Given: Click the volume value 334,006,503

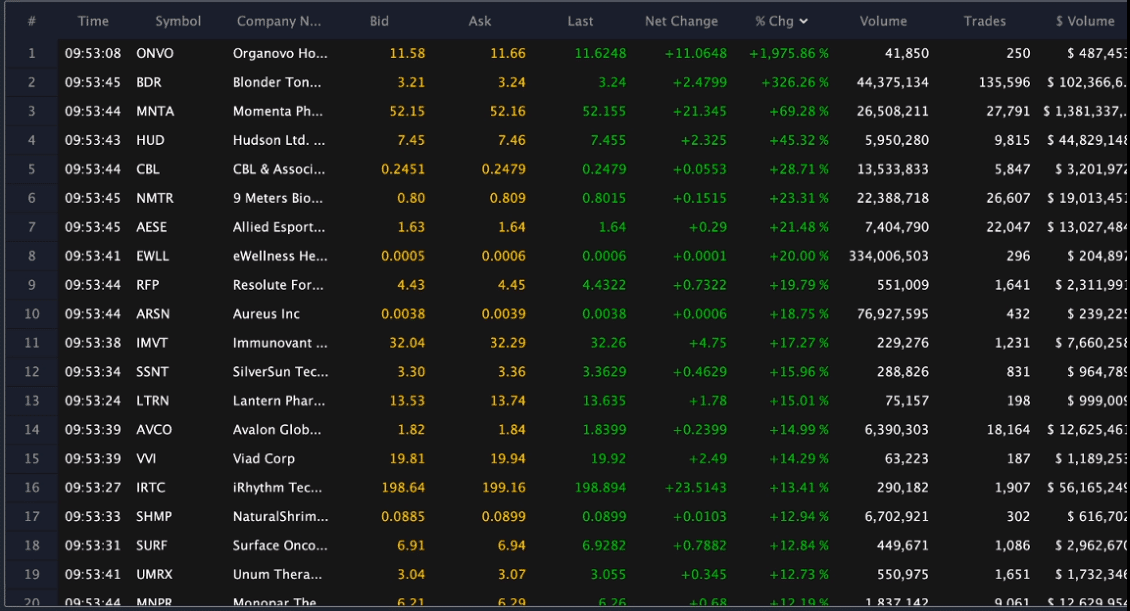Looking at the screenshot, I should (x=889, y=256).
